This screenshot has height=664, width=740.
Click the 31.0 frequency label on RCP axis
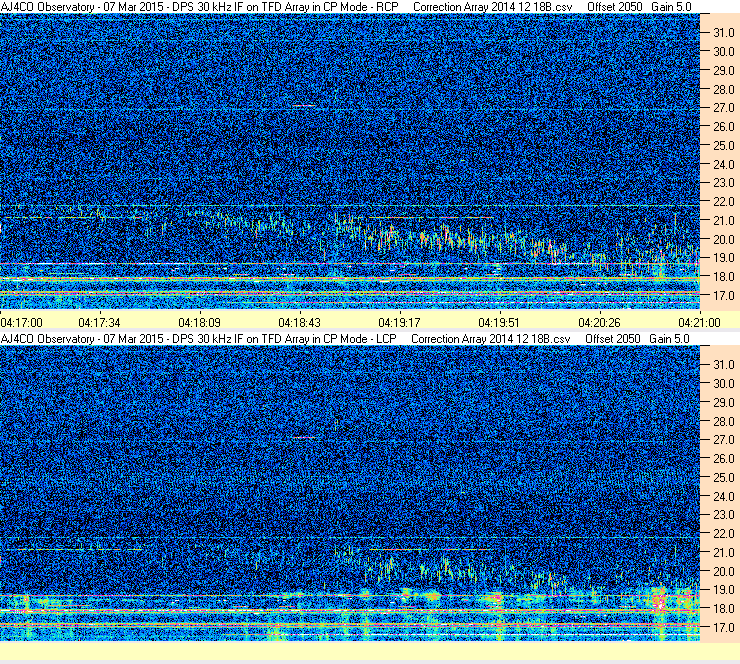pyautogui.click(x=723, y=33)
